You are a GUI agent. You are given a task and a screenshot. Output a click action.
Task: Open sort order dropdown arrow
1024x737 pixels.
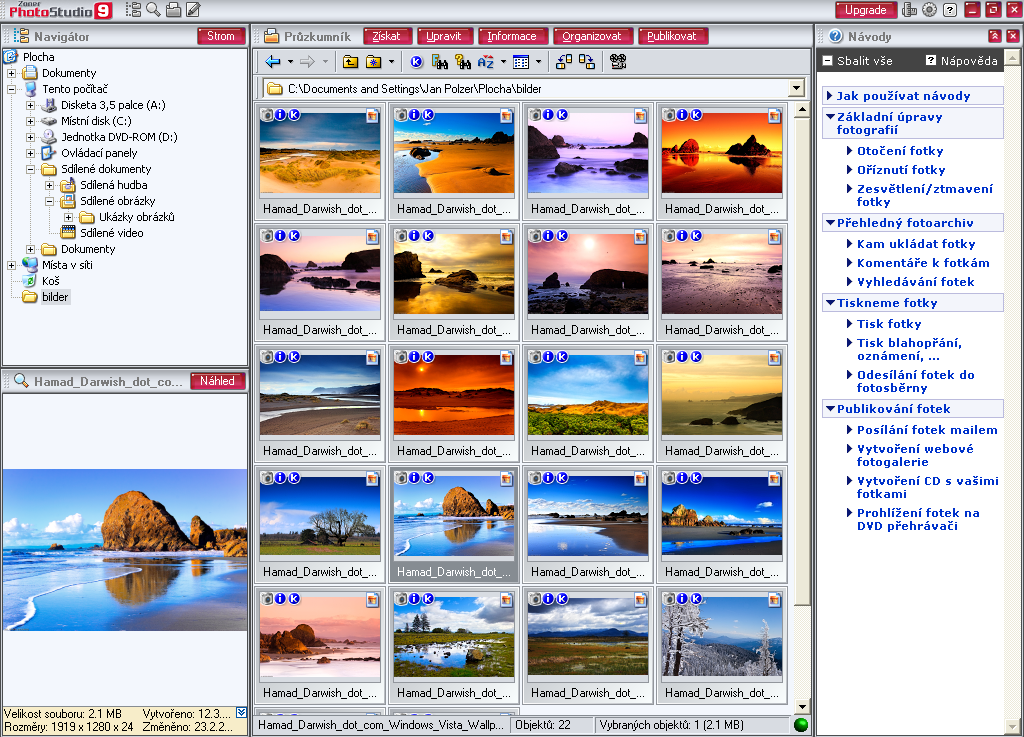click(504, 62)
